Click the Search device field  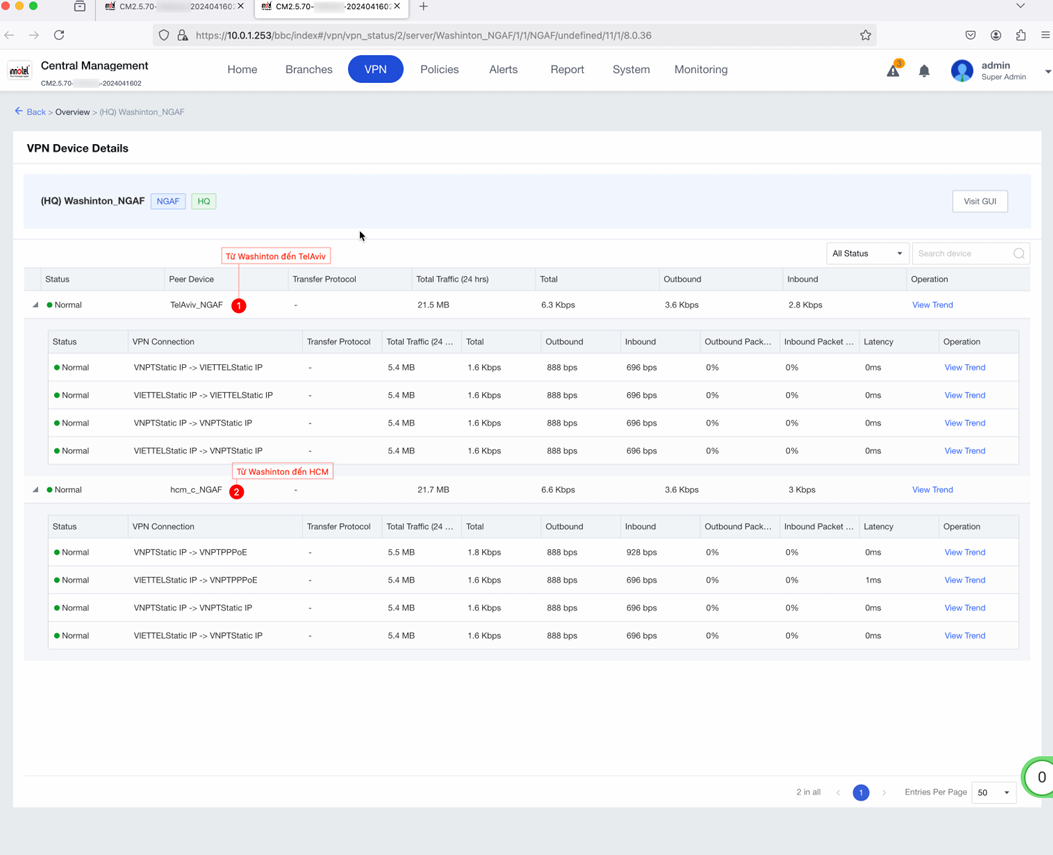coord(963,253)
